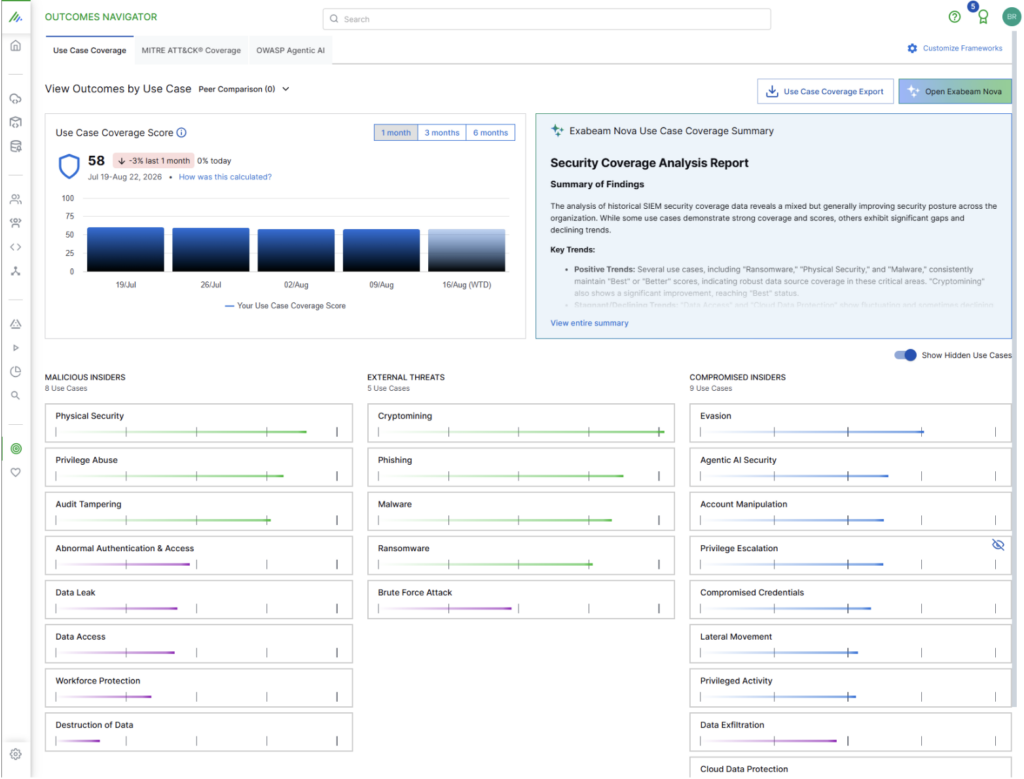The image size is (1024, 779).
Task: Select the 1 month range
Action: coord(396,133)
